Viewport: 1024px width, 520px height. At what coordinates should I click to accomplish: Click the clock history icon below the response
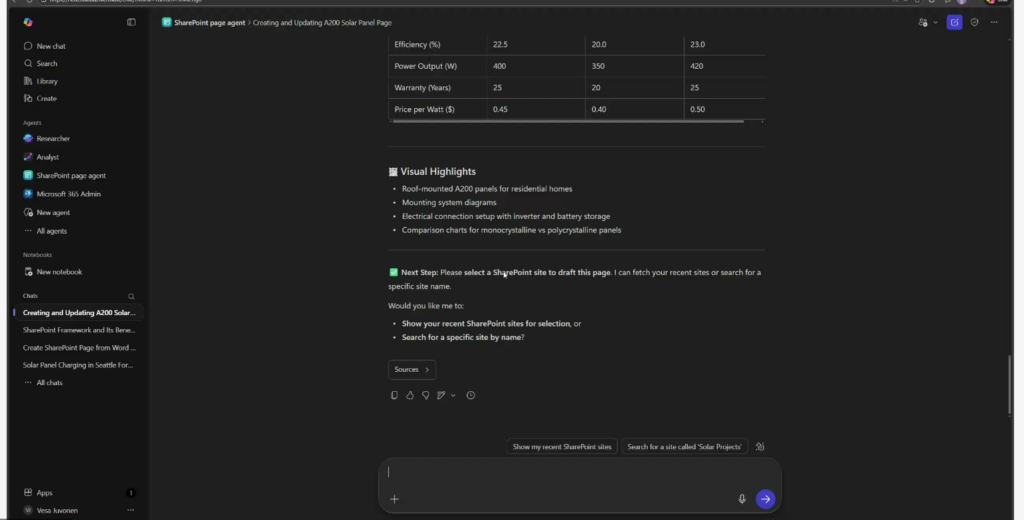tap(470, 395)
